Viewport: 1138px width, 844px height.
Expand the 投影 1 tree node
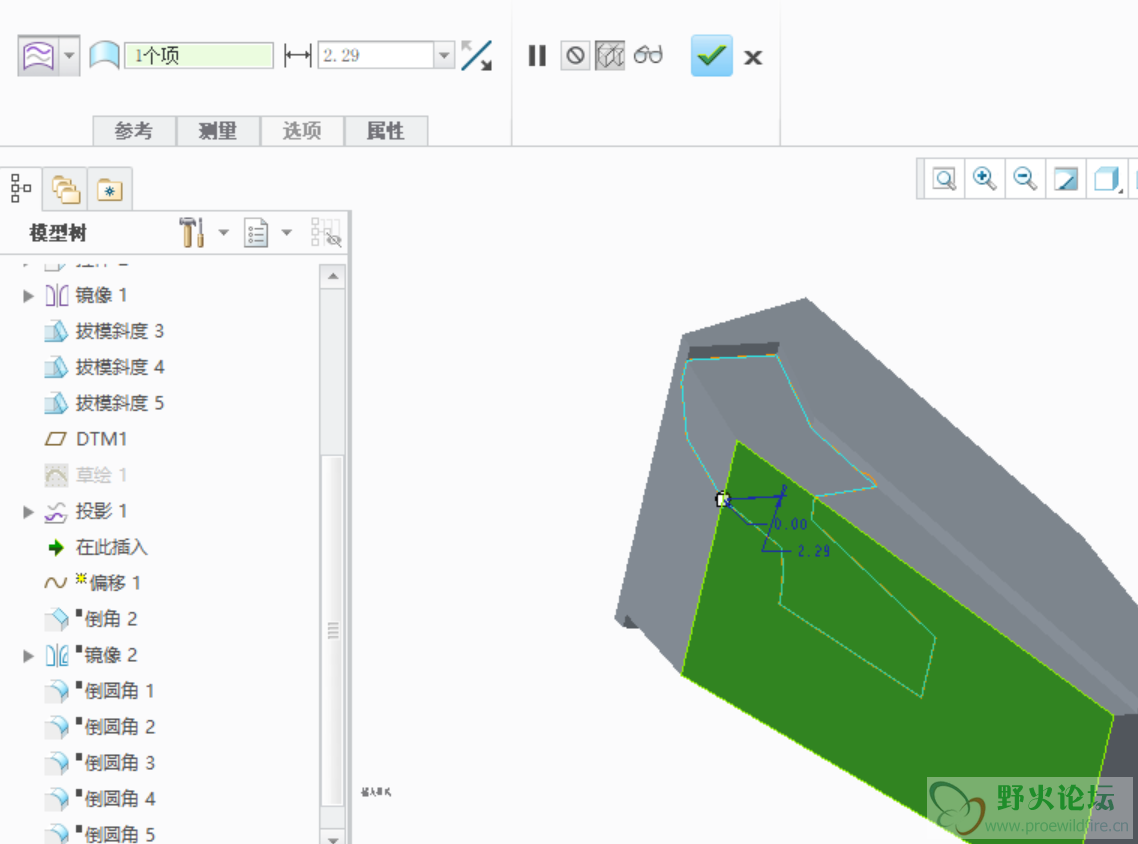click(x=28, y=512)
